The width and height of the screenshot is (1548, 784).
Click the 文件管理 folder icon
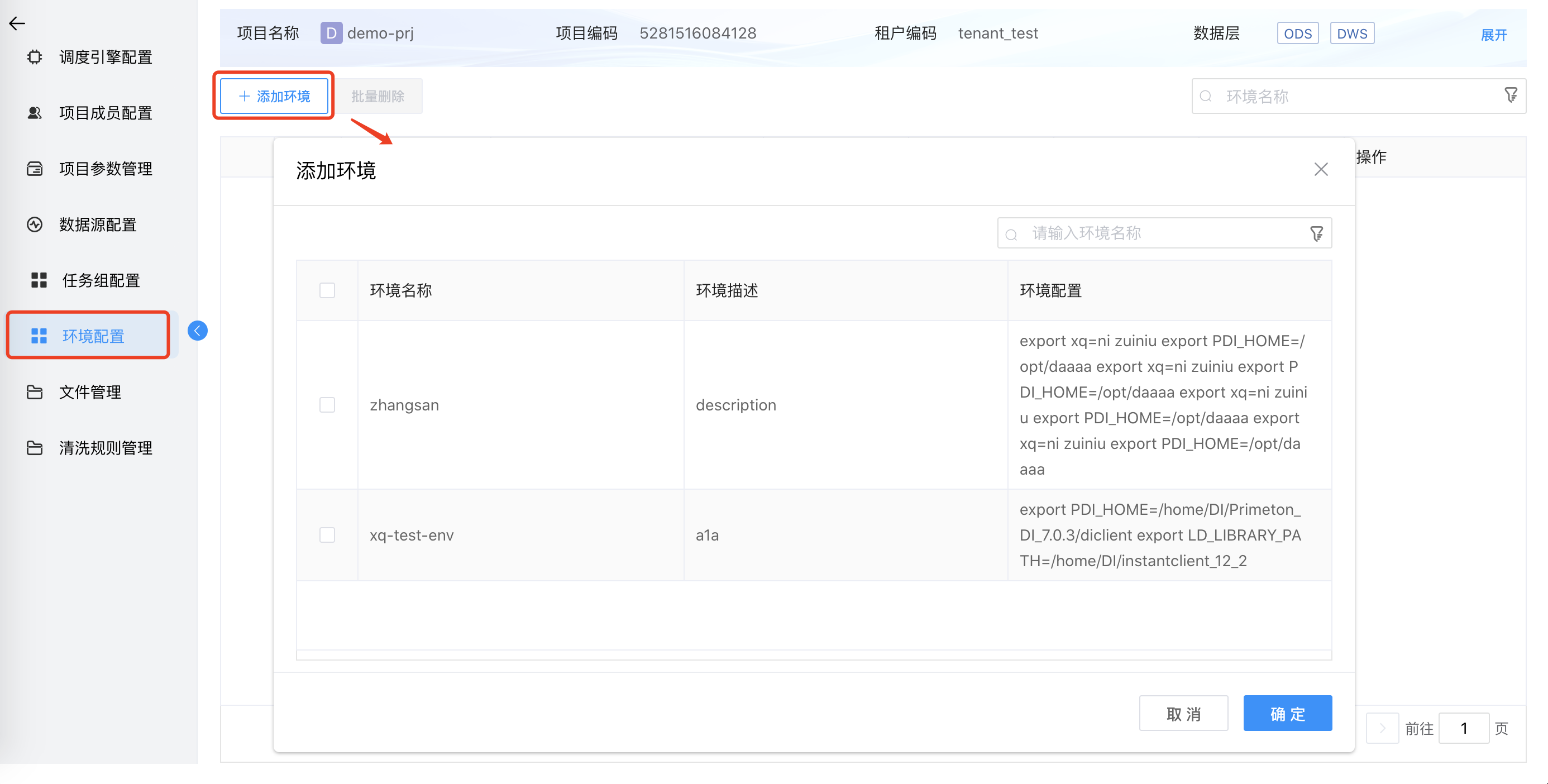(35, 393)
